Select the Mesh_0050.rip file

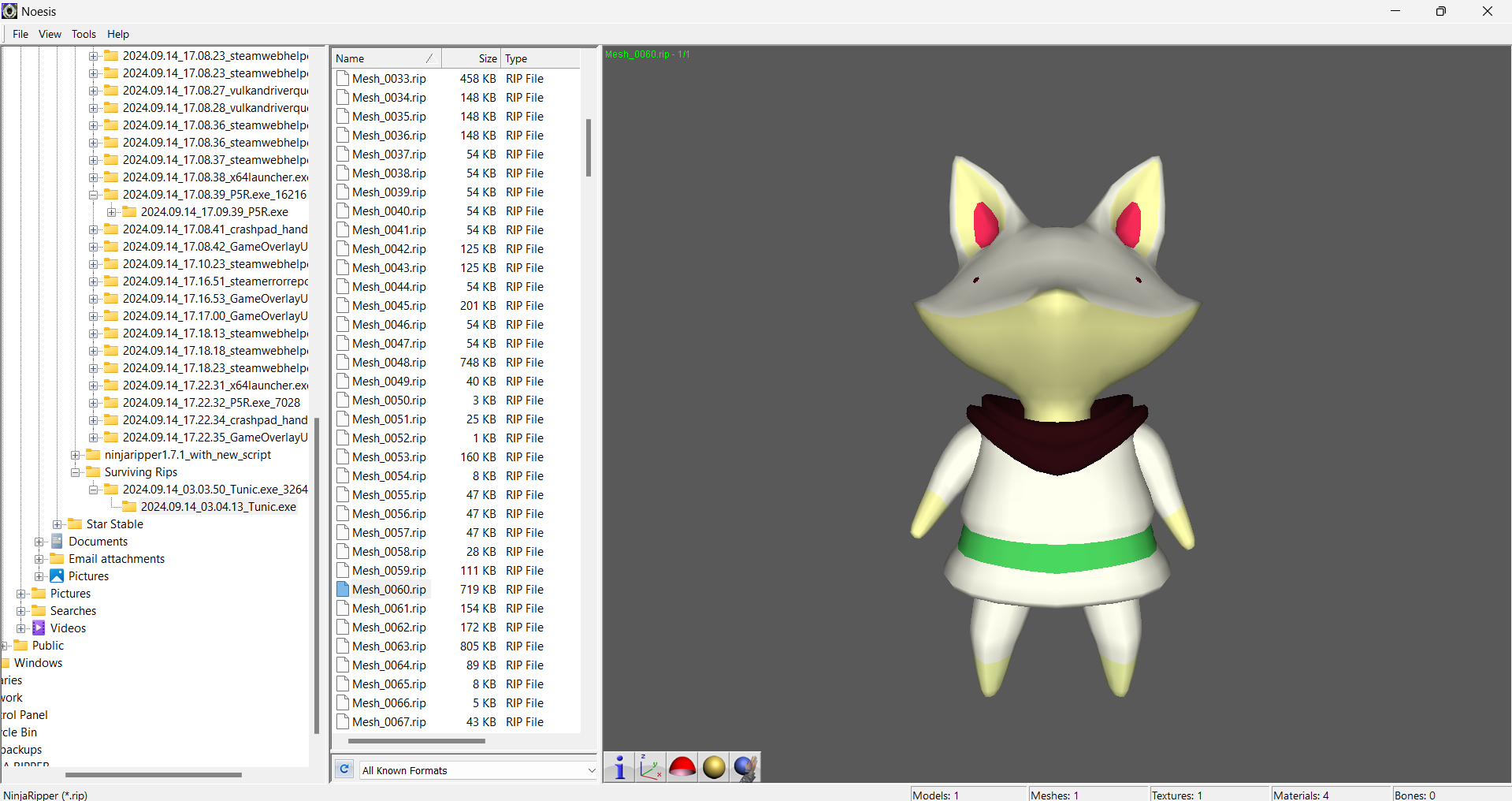pos(388,400)
